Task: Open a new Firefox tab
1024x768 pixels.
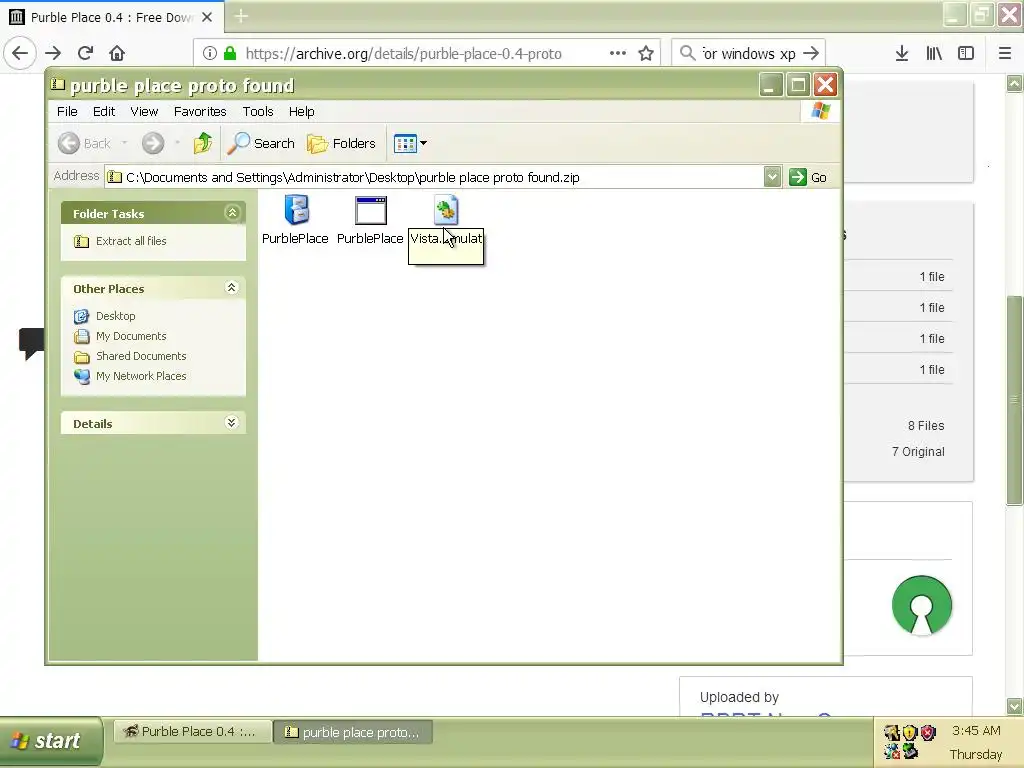Action: [x=241, y=16]
